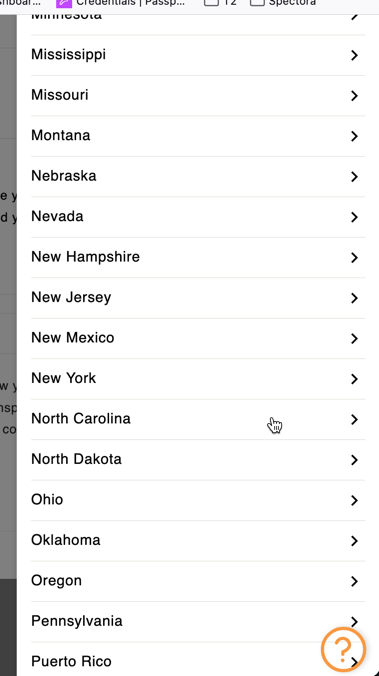Open the Spectora bookmark folder
The image size is (379, 676).
tap(283, 3)
